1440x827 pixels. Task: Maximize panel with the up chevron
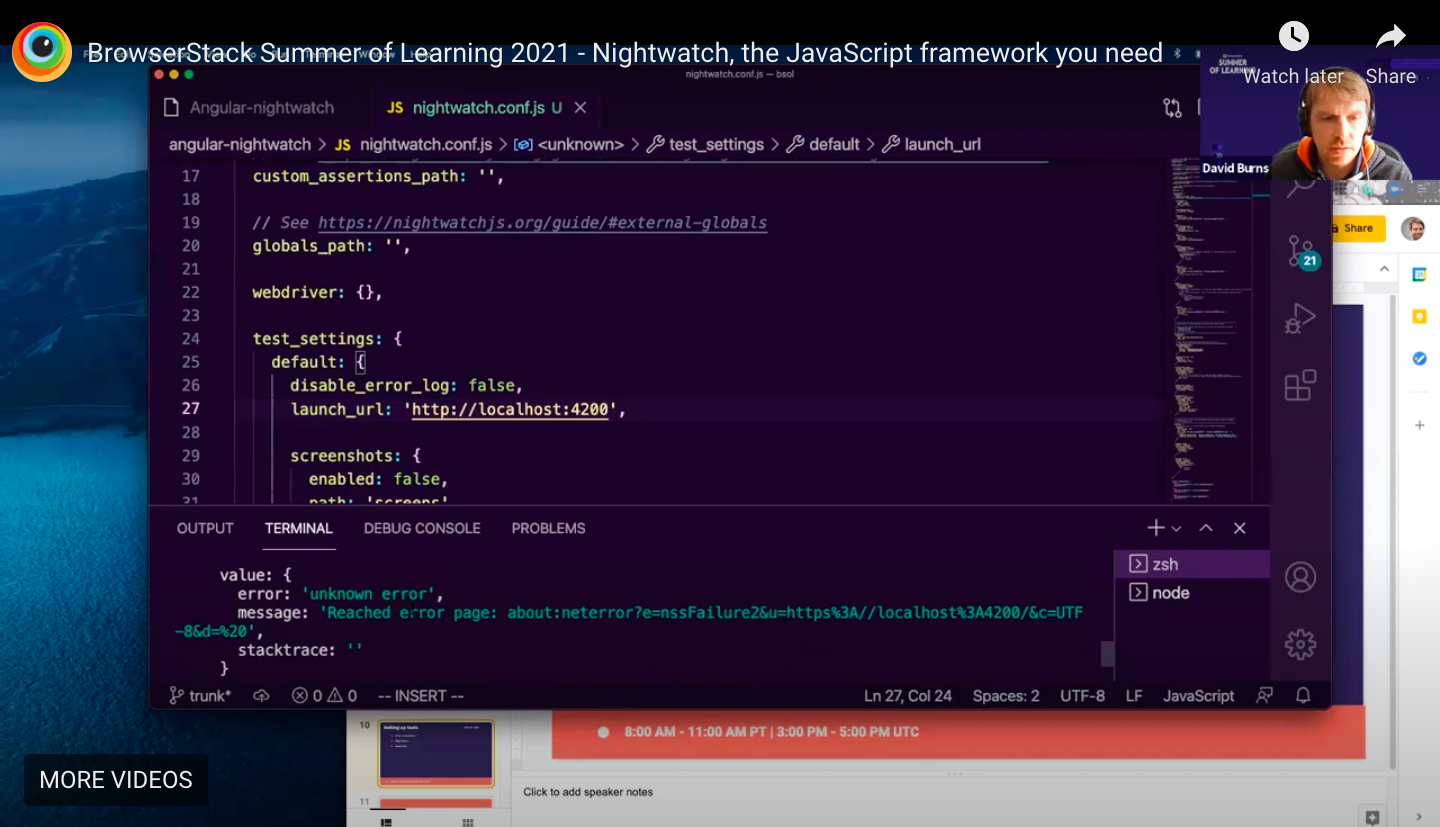click(1206, 528)
